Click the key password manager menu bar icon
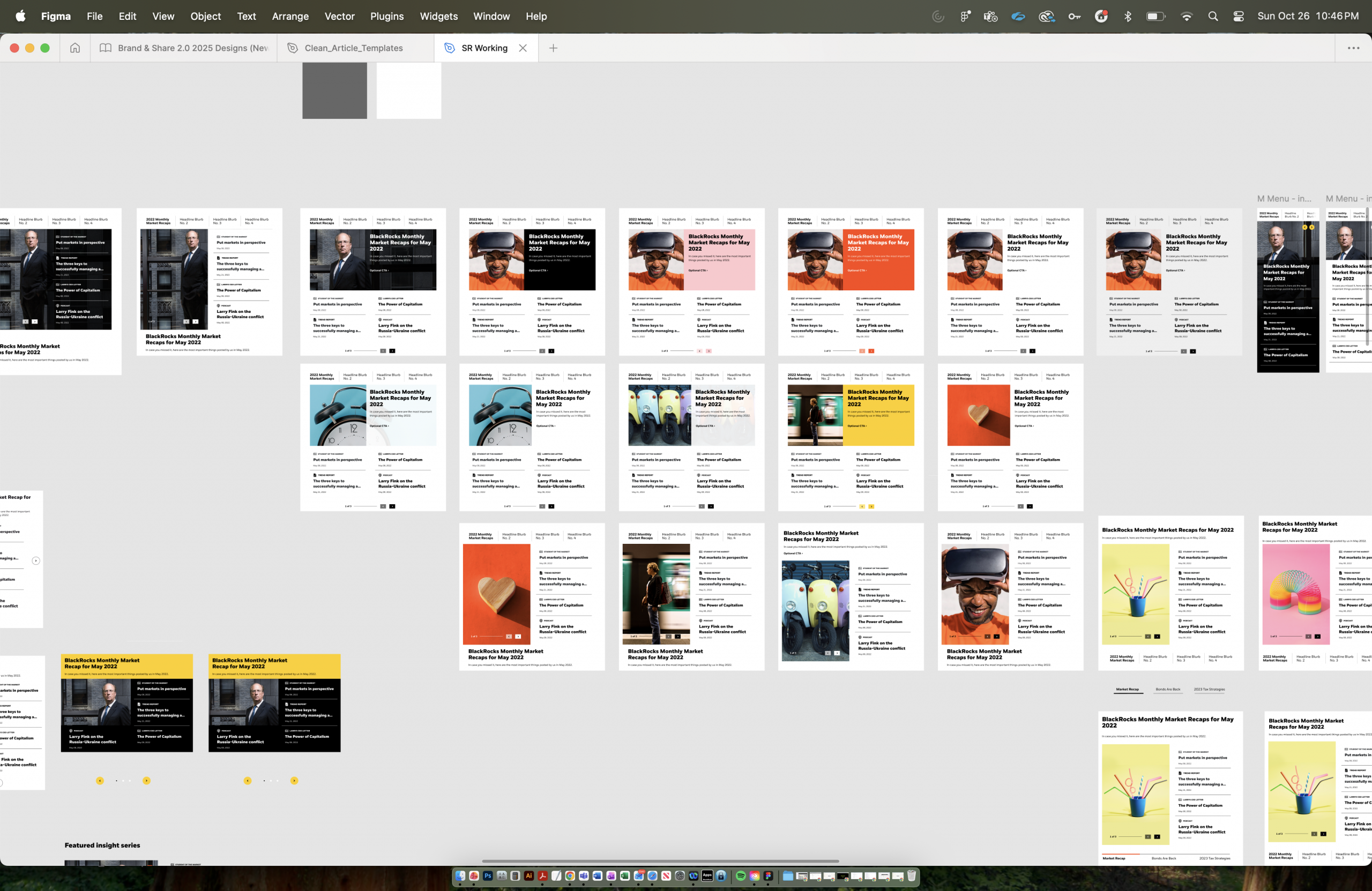Viewport: 1372px width, 891px height. coord(1074,16)
